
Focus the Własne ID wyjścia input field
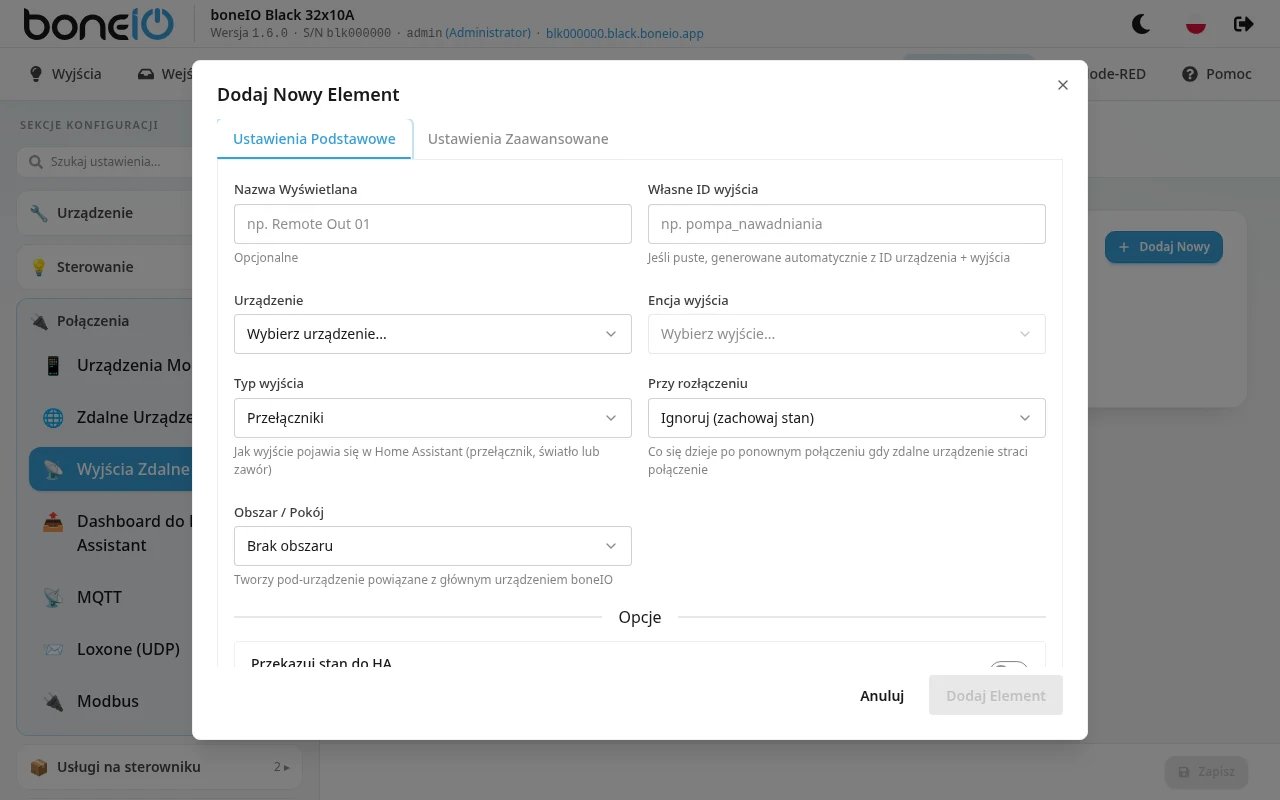(x=847, y=224)
